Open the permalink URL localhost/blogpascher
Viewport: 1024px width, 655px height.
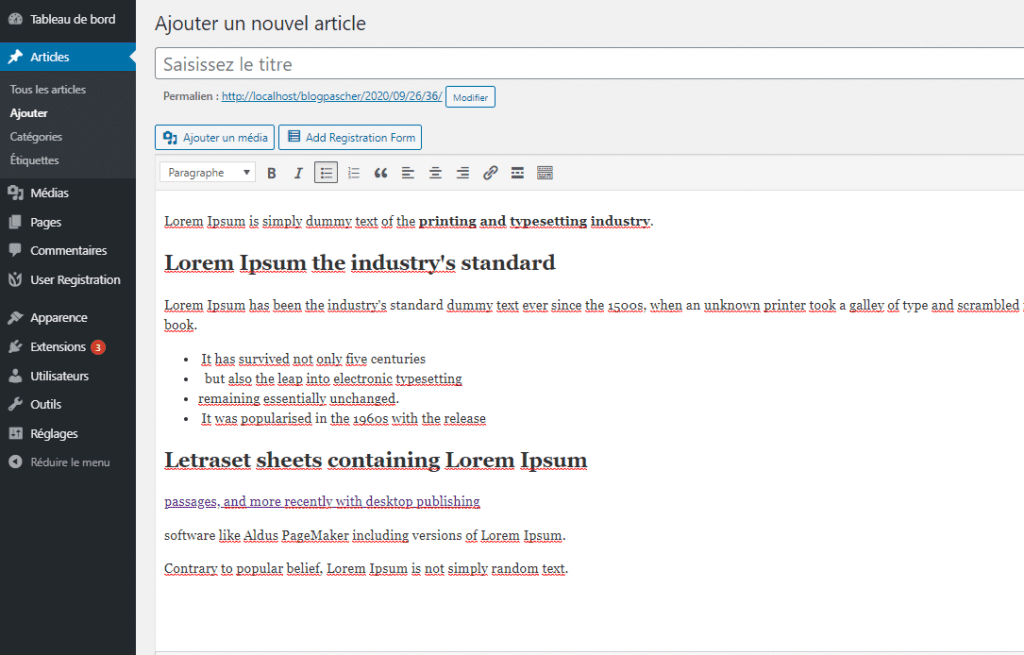(x=330, y=96)
